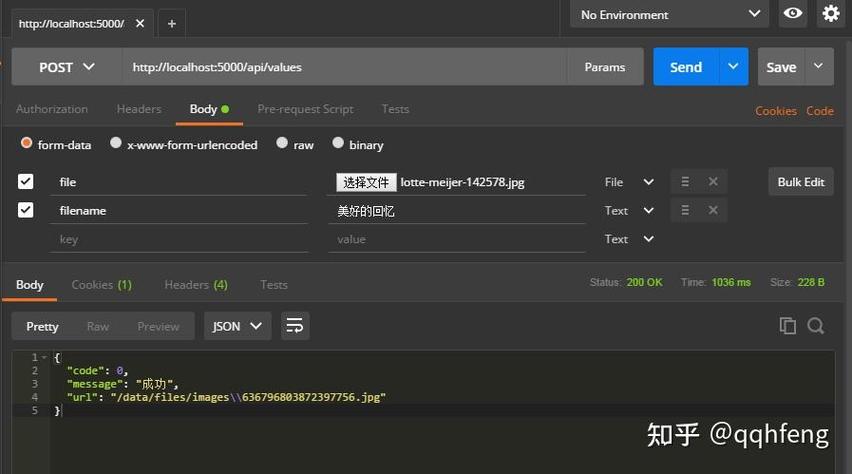Edit the 'file' key field

[x=179, y=182]
